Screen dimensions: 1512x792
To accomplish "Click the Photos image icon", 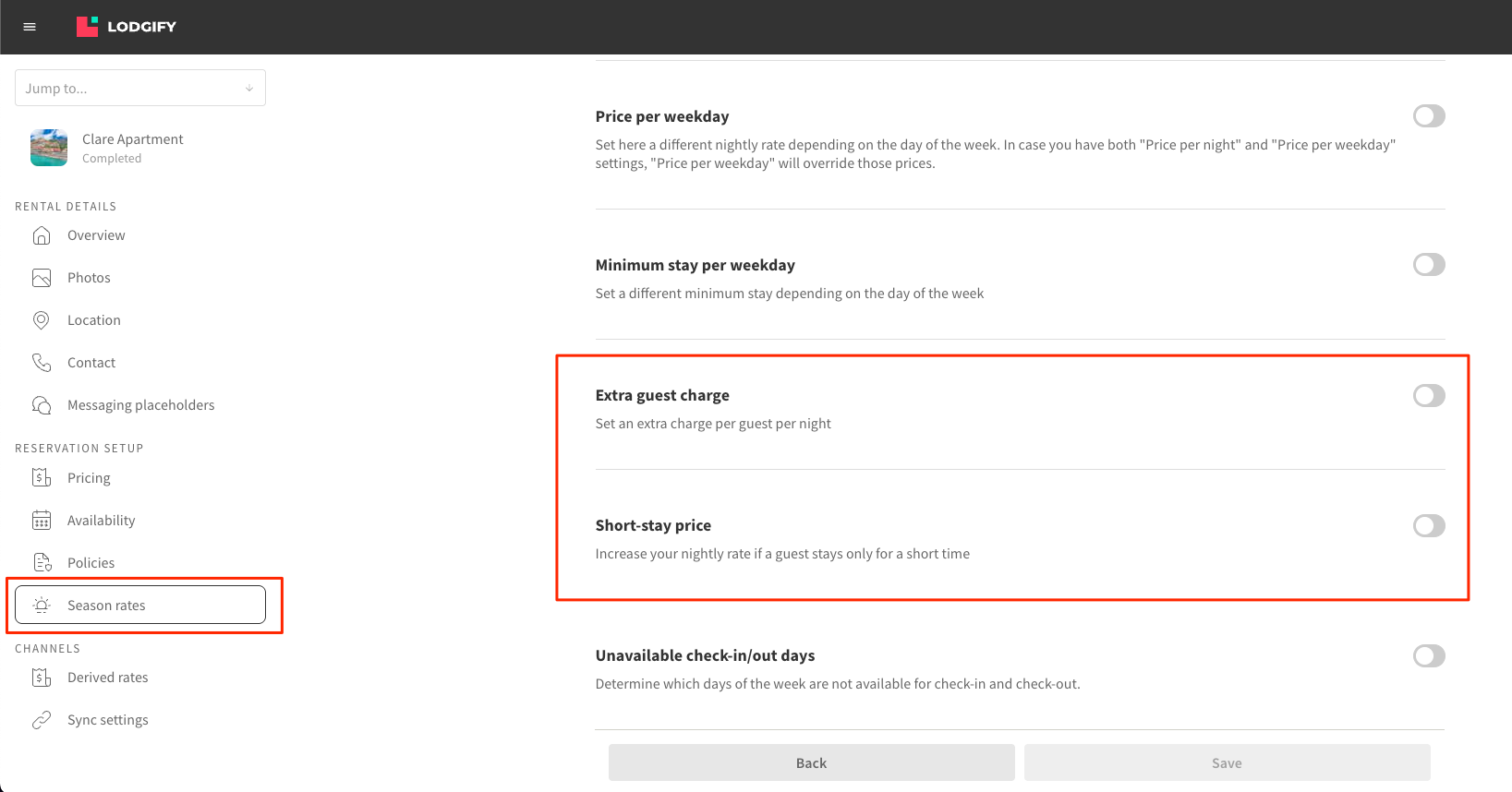I will (42, 278).
